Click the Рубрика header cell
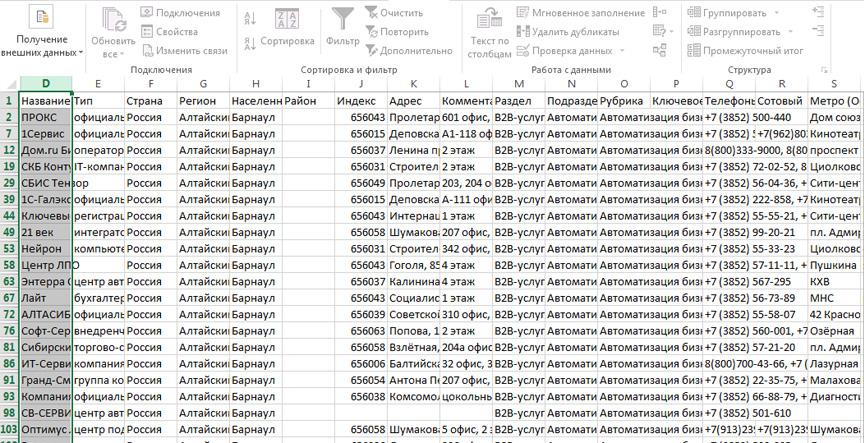This screenshot has width=864, height=443. pos(624,101)
